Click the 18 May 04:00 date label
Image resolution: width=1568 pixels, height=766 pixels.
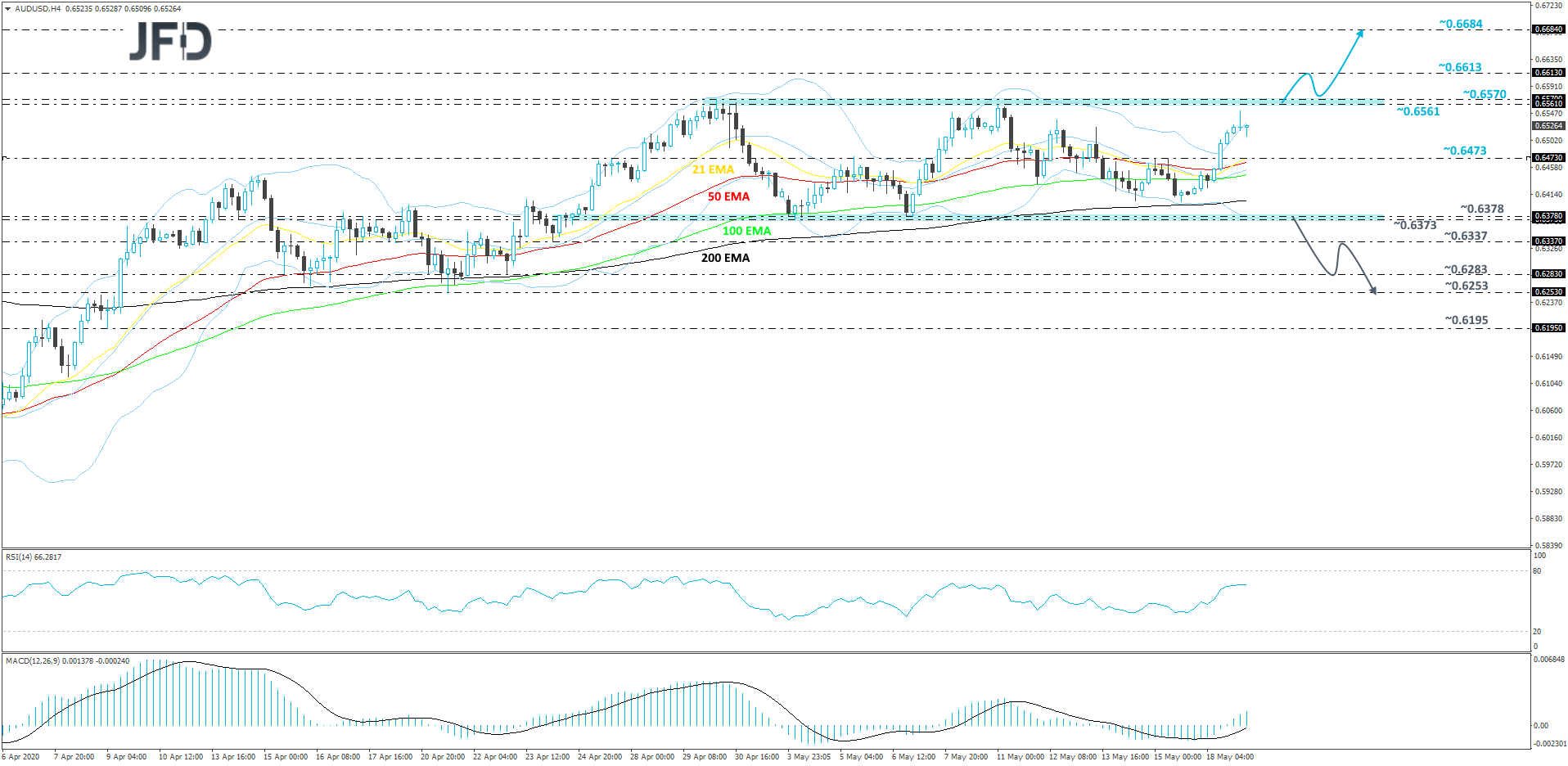(1230, 757)
